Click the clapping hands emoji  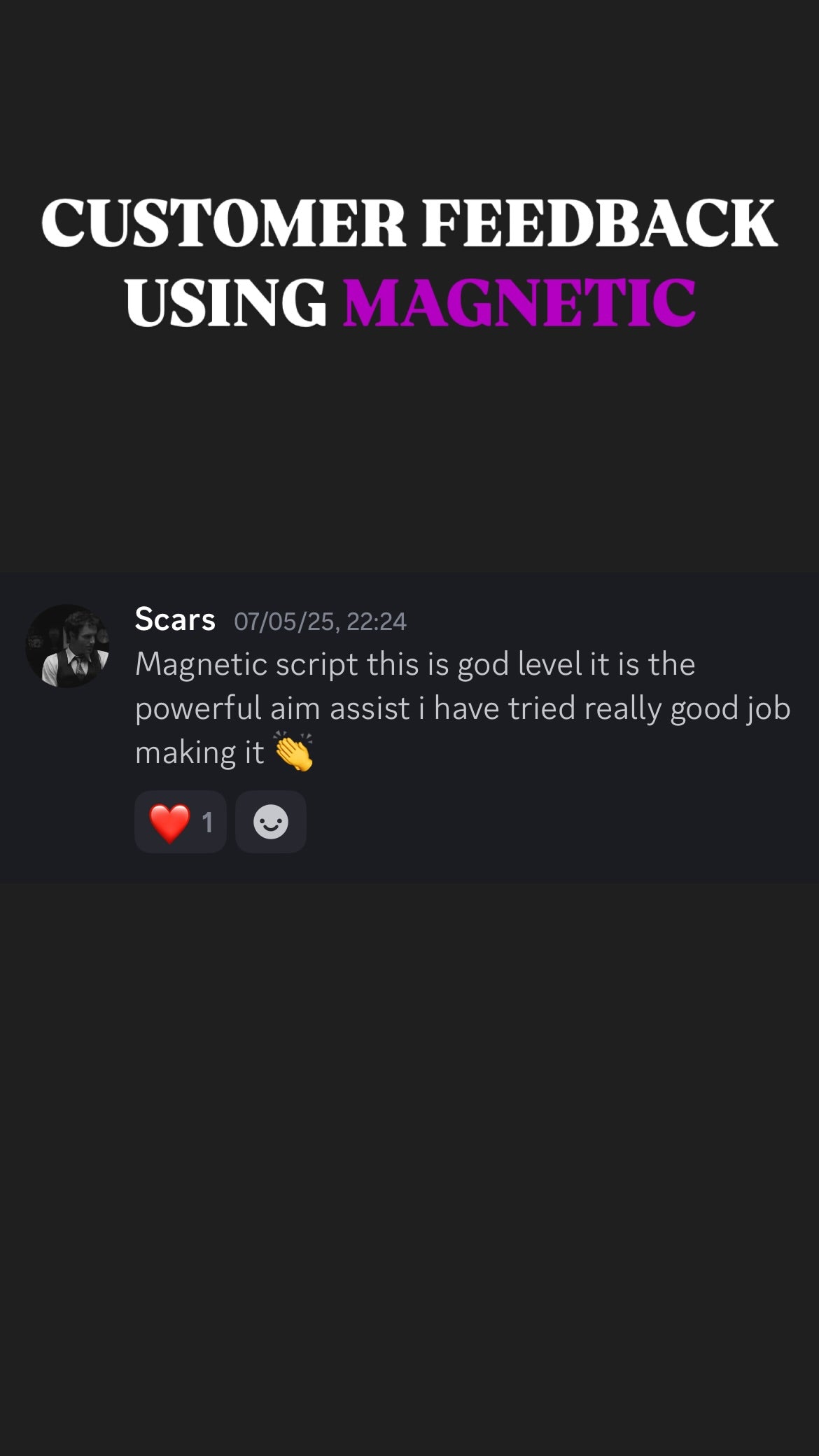coord(294,752)
